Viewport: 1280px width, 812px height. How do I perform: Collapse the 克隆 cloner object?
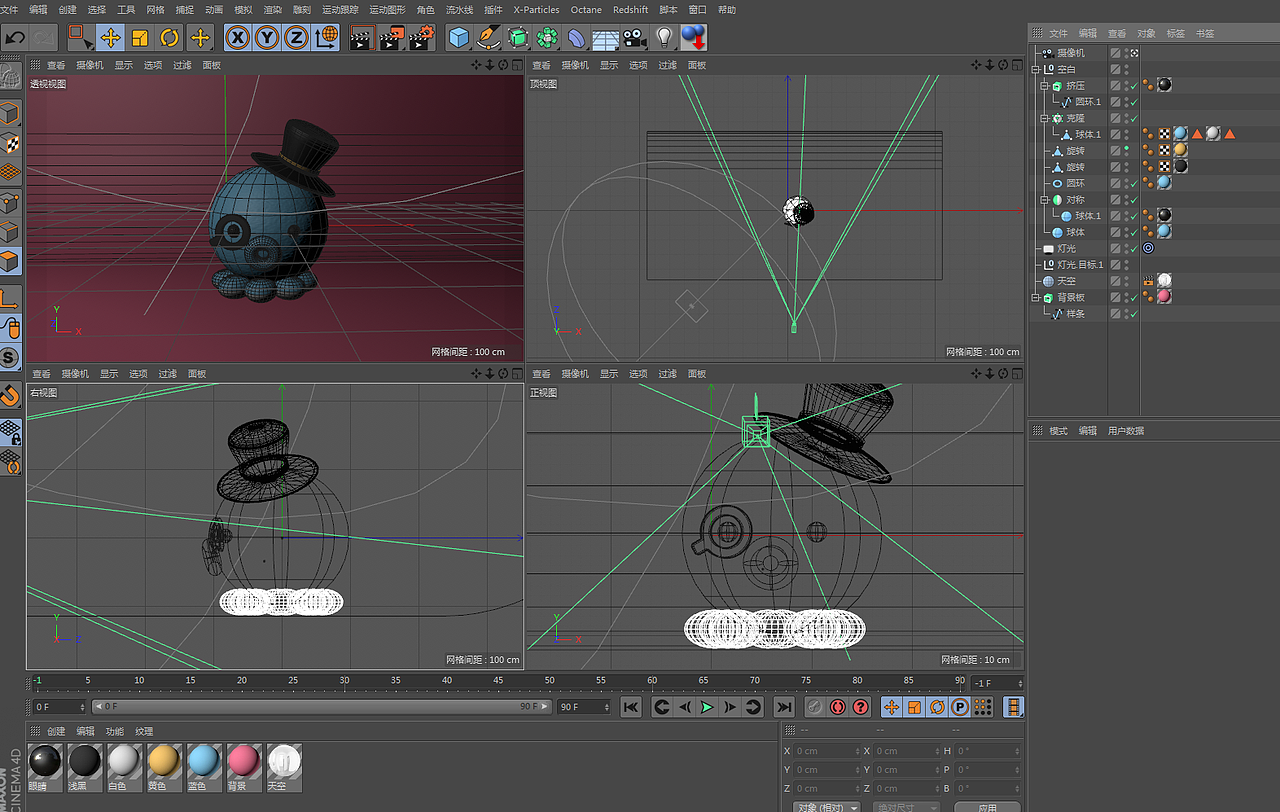(x=1044, y=118)
